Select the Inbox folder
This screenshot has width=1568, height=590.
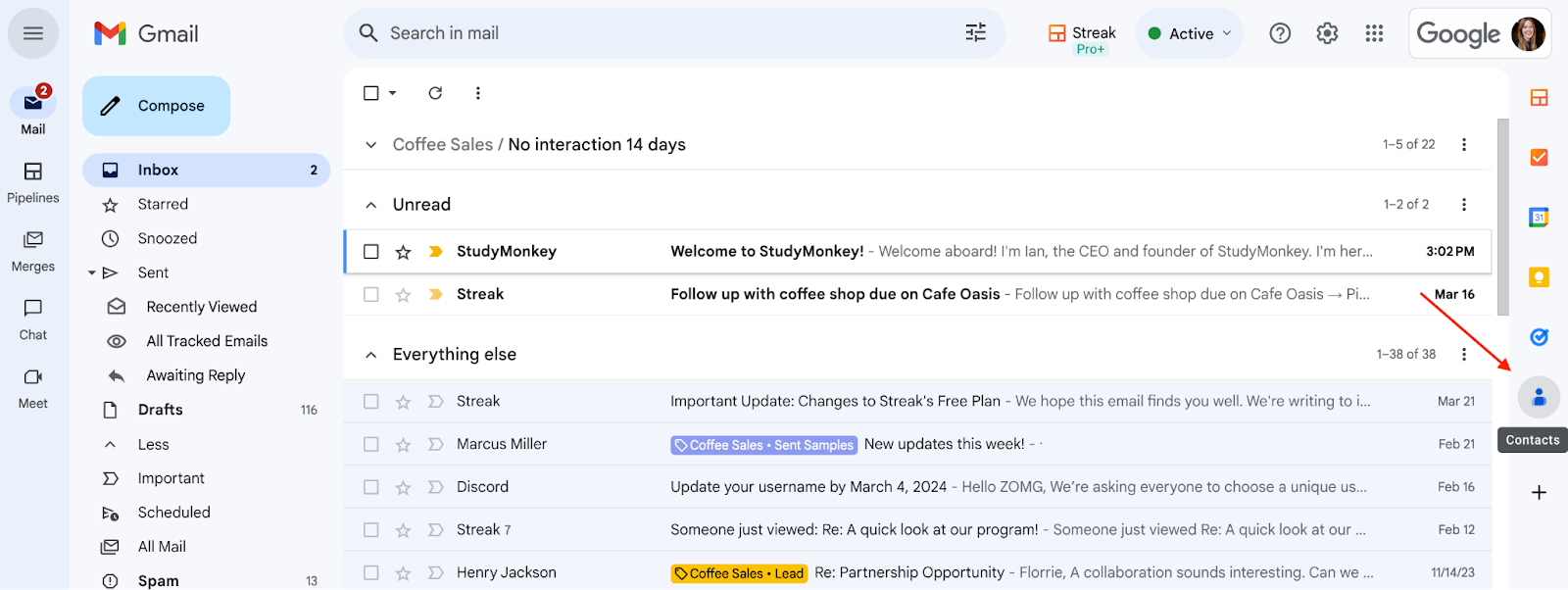coord(206,170)
